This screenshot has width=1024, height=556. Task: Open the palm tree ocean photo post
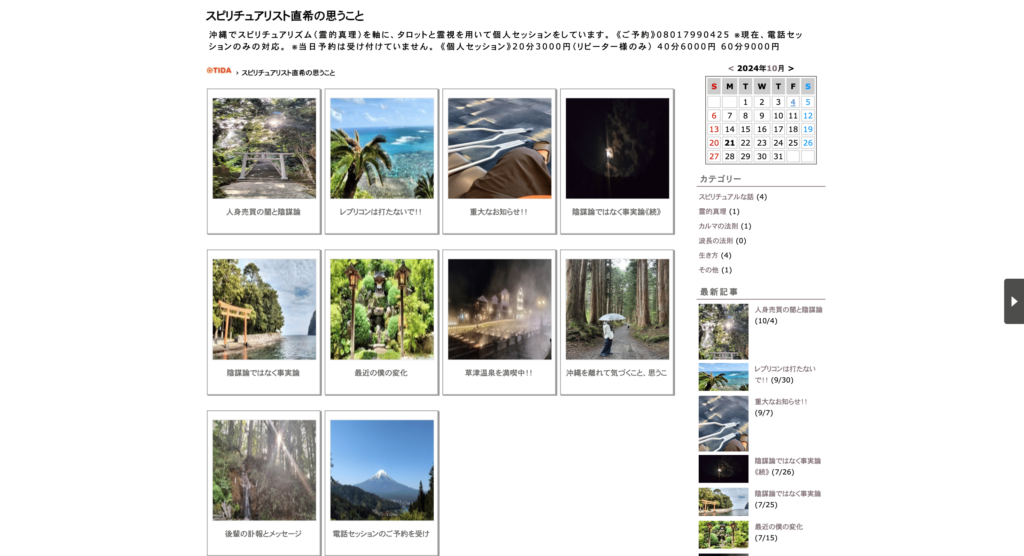tap(382, 149)
